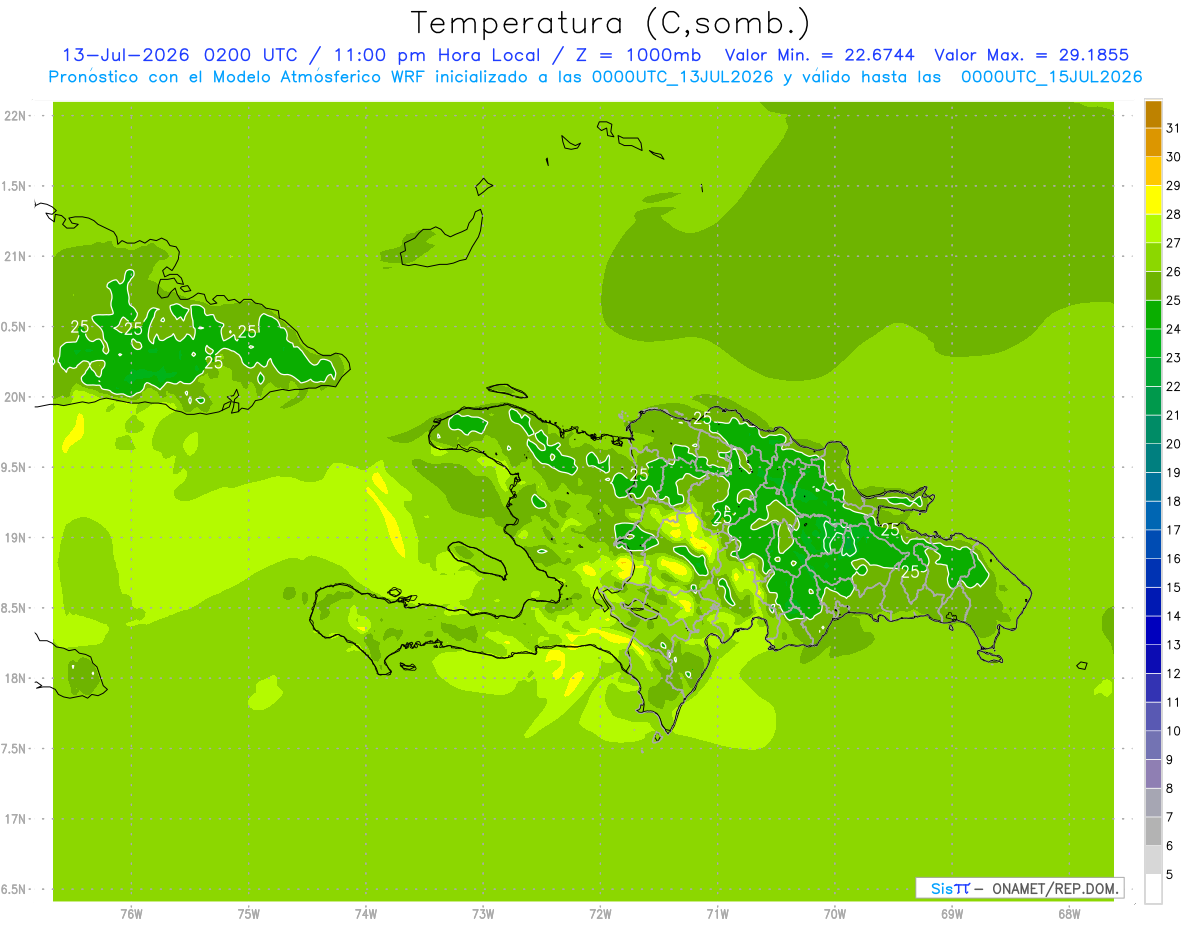Click the valid-until time '0000UTC_15JUL2026'
Image resolution: width=1200 pixels, height=927 pixels.
[x=1051, y=77]
